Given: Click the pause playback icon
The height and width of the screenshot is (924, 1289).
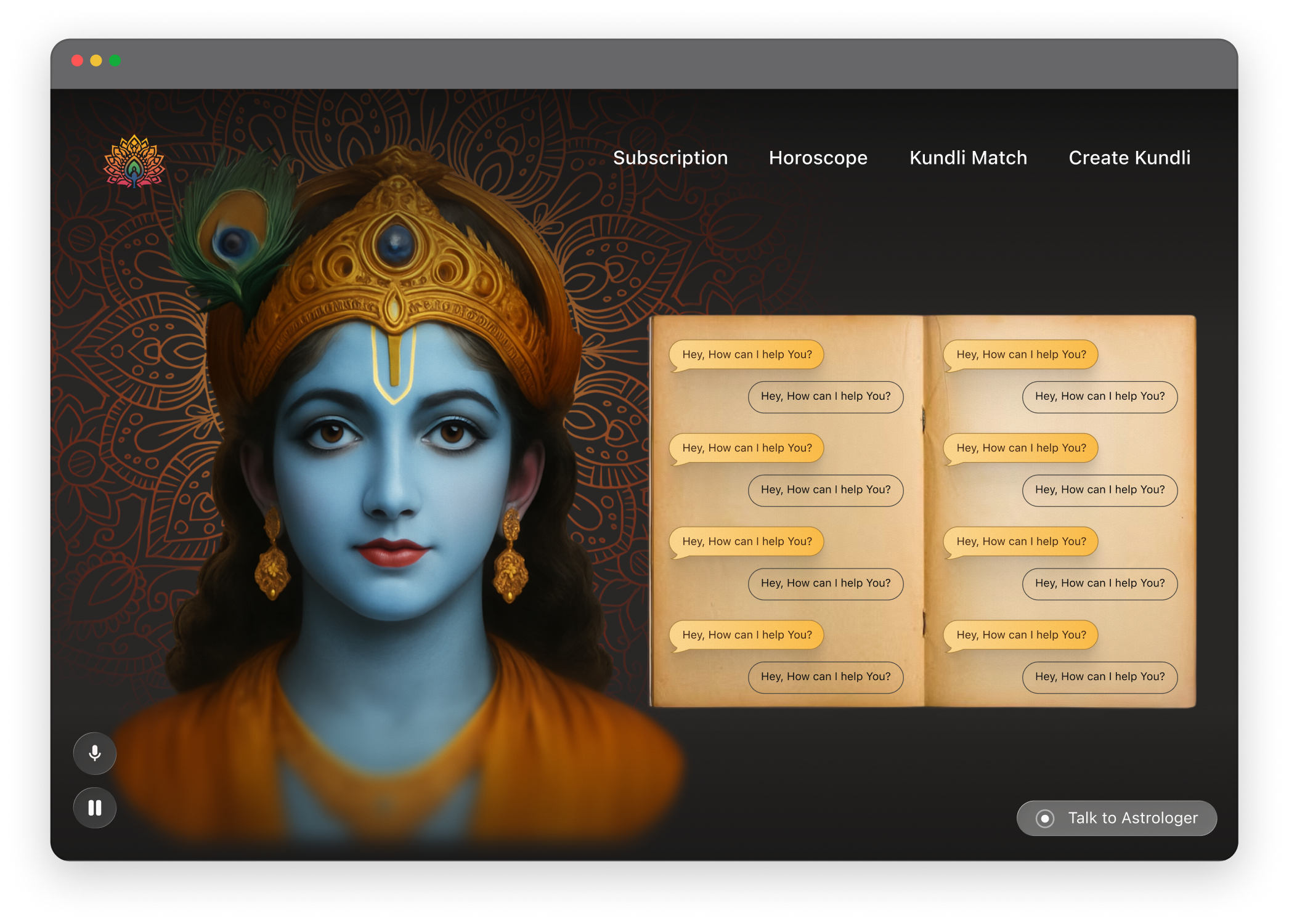Looking at the screenshot, I should (x=94, y=808).
